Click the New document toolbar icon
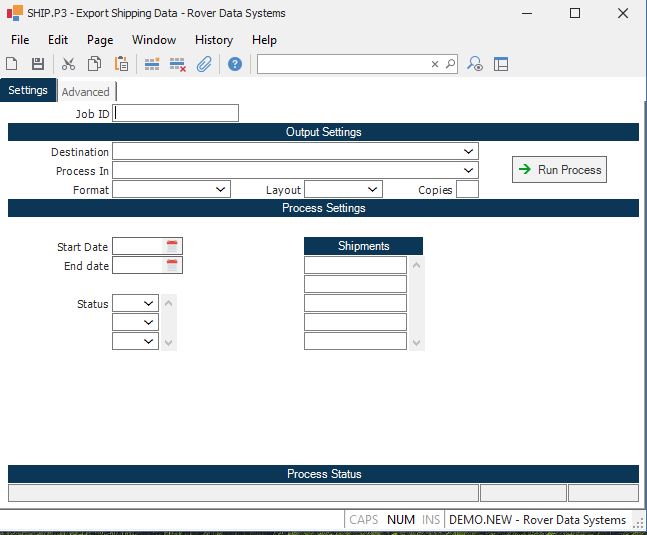Viewport: 647px width, 535px height. (x=12, y=64)
